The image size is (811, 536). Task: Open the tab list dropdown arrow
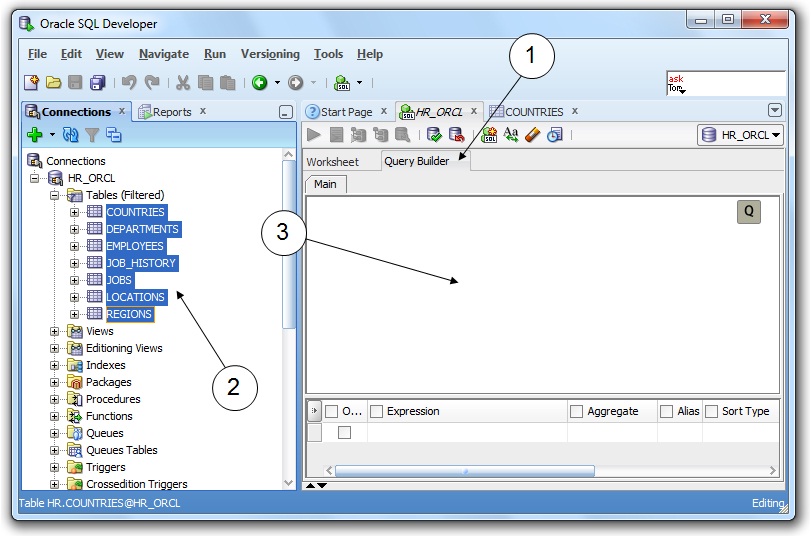point(775,110)
